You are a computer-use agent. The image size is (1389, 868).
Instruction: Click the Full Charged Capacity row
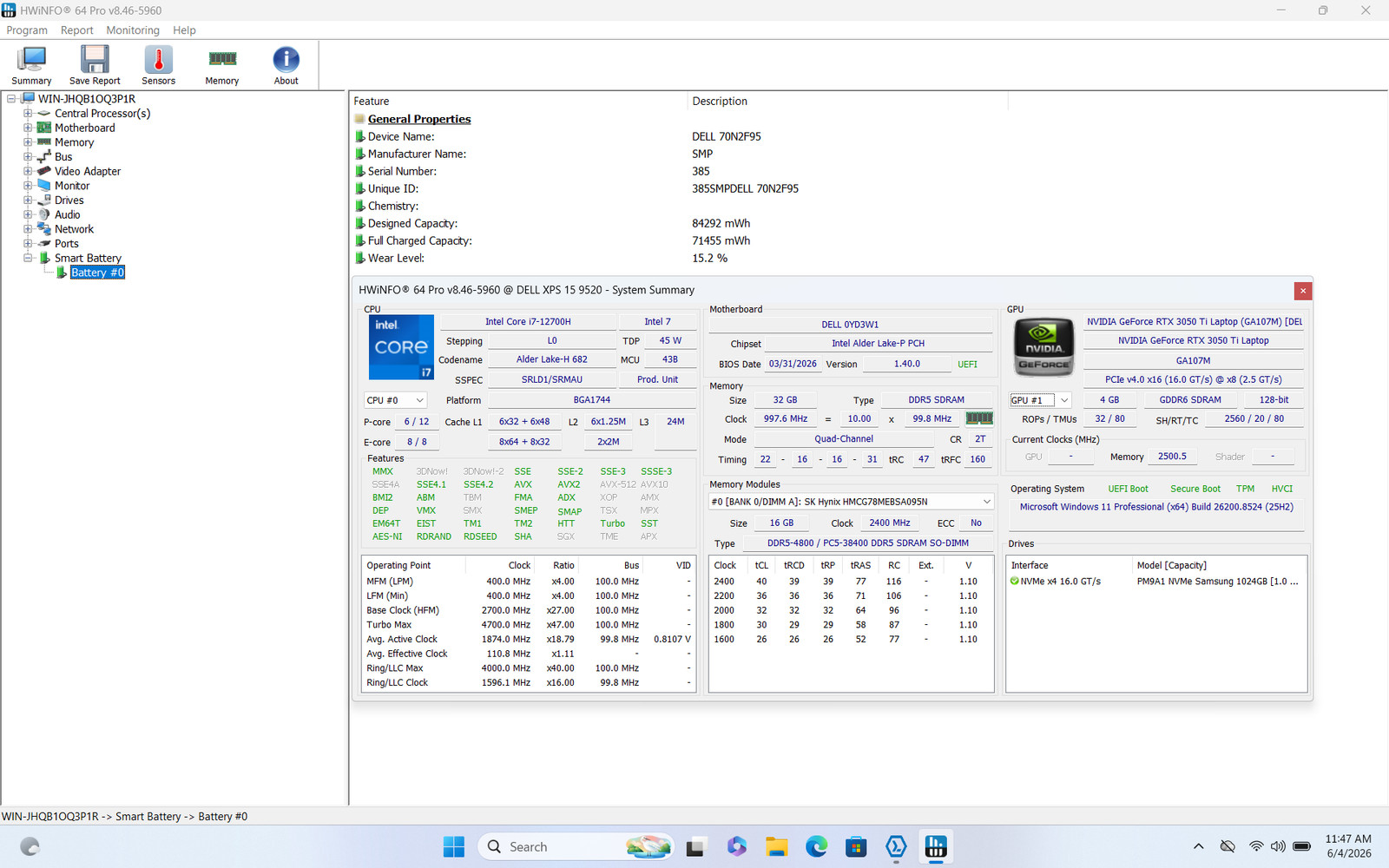[x=677, y=240]
